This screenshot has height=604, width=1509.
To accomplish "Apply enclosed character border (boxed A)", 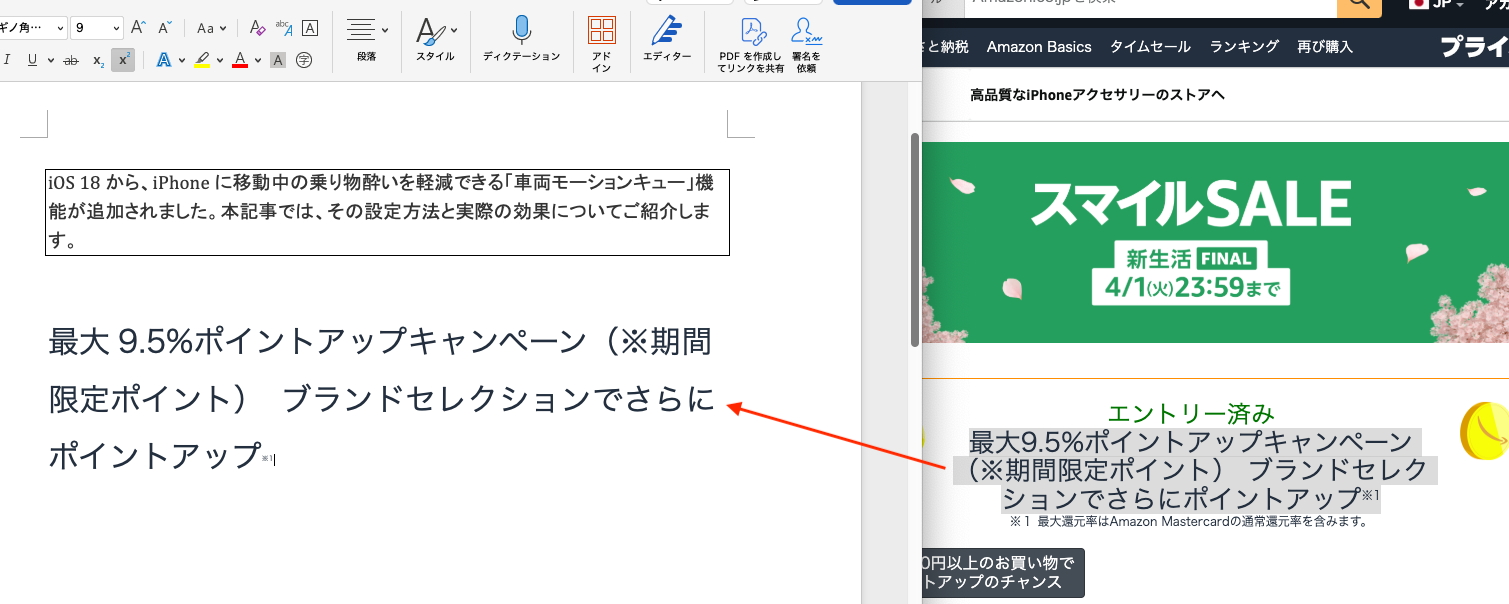I will [310, 28].
